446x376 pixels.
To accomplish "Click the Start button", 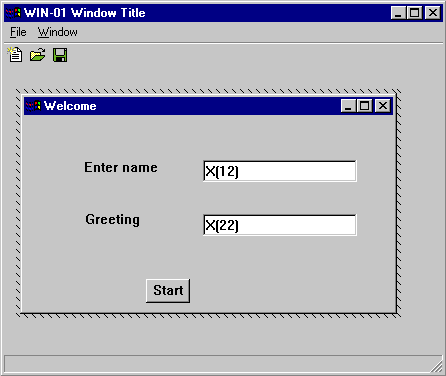I will point(168,291).
